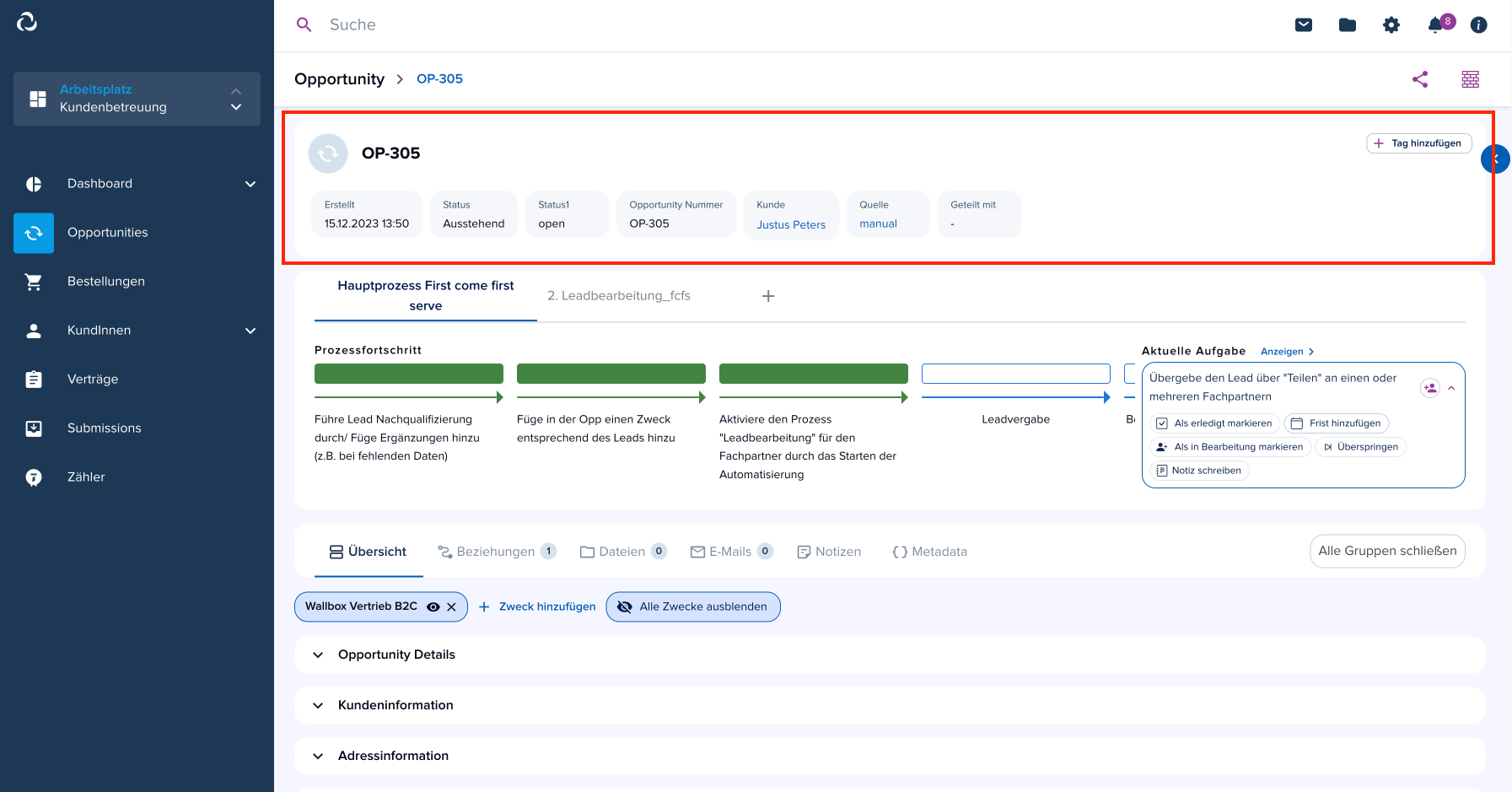This screenshot has width=1512, height=792.
Task: Click the manual source link
Action: (878, 224)
